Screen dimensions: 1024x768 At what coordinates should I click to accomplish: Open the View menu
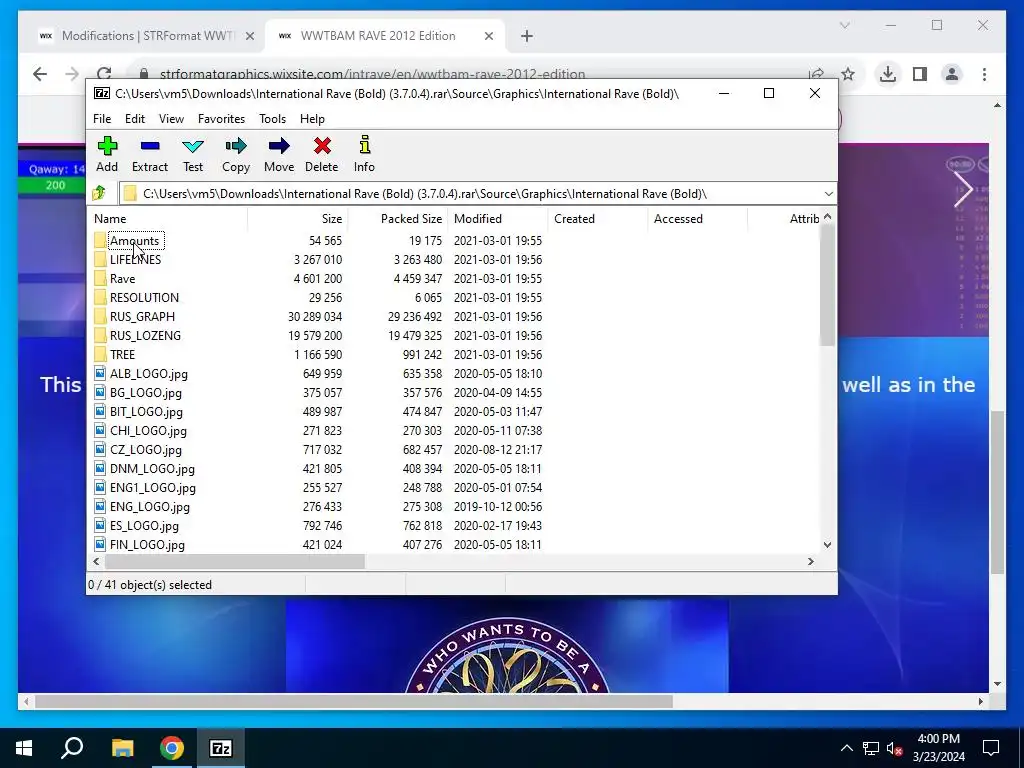point(171,119)
